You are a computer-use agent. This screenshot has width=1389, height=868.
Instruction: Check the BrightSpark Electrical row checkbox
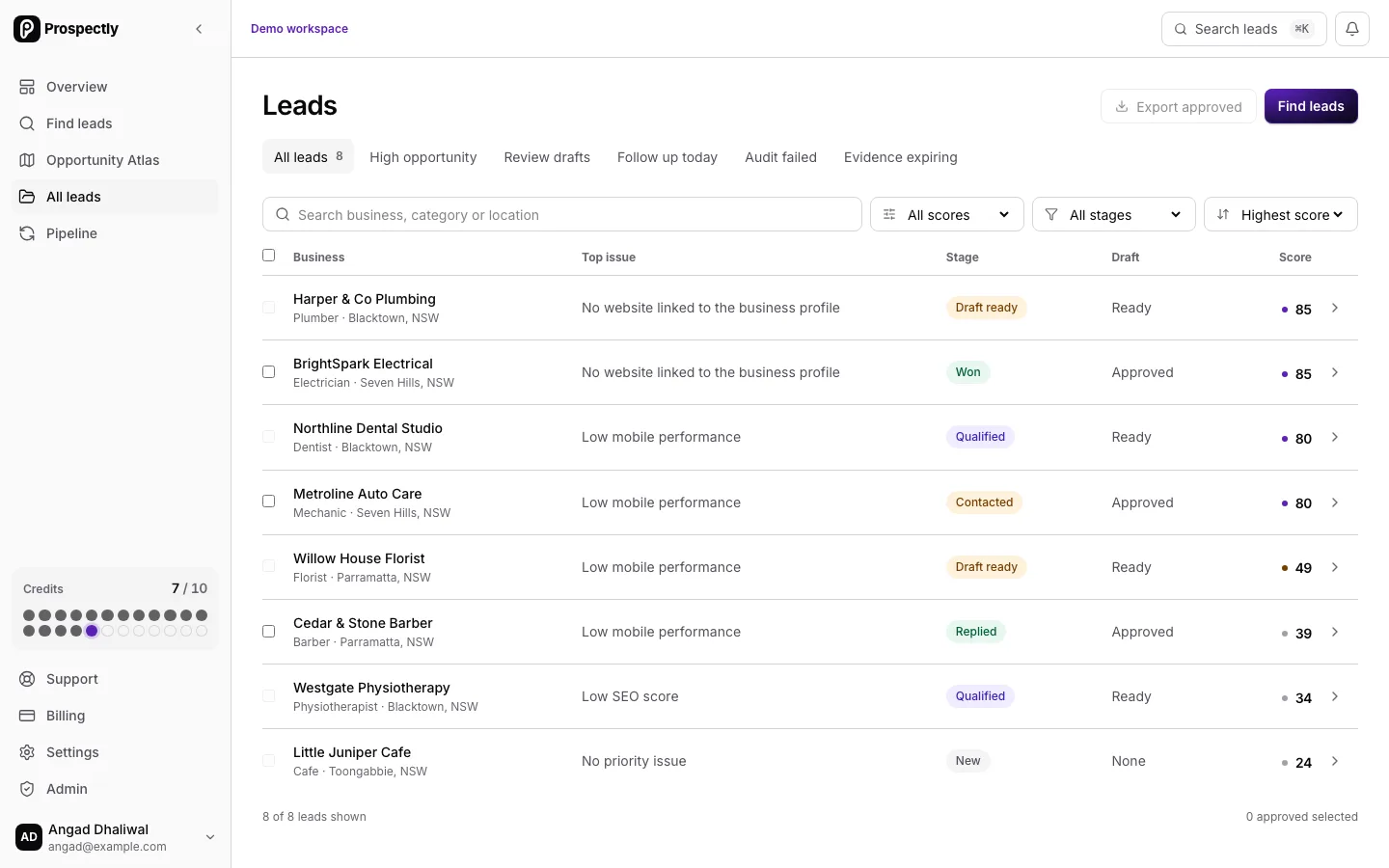point(269,372)
